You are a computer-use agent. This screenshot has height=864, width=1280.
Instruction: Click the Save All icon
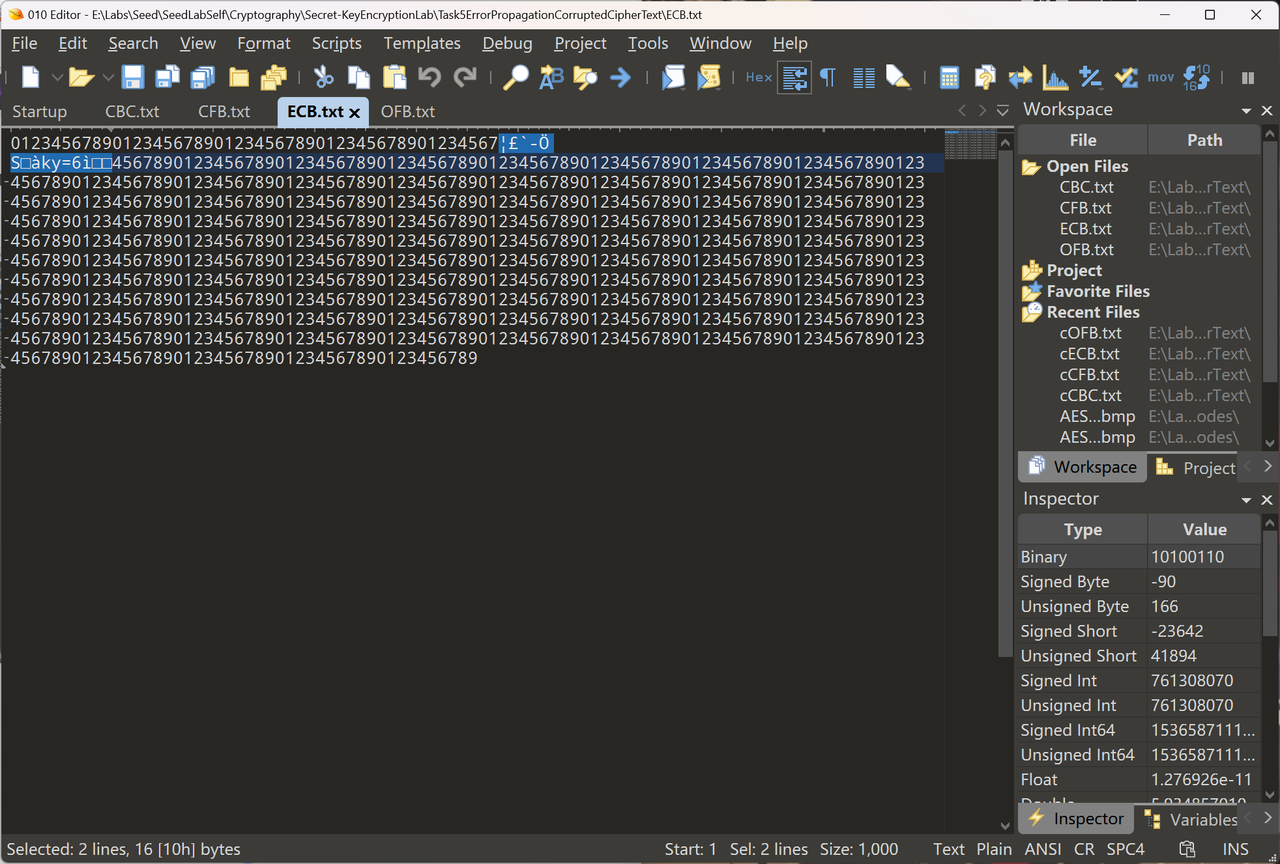coord(203,77)
